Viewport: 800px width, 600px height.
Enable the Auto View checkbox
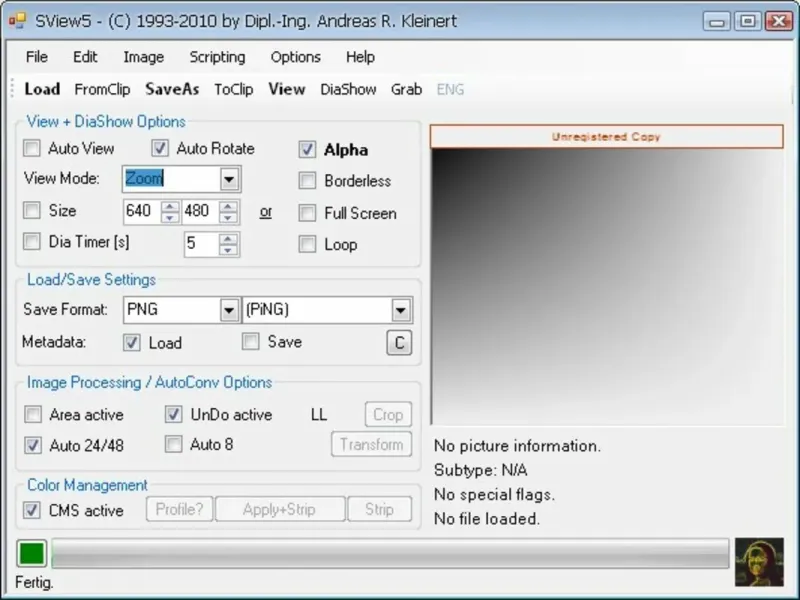pyautogui.click(x=32, y=148)
